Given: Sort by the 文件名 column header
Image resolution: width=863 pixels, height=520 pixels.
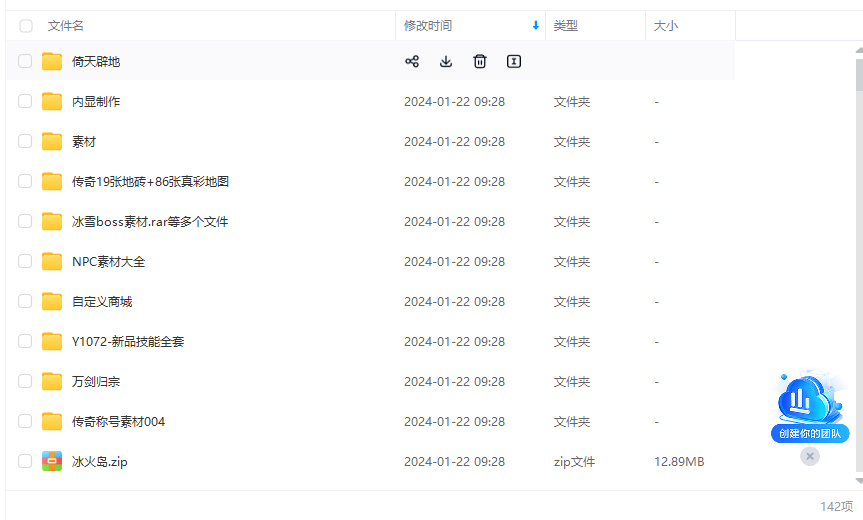Looking at the screenshot, I should pos(66,26).
